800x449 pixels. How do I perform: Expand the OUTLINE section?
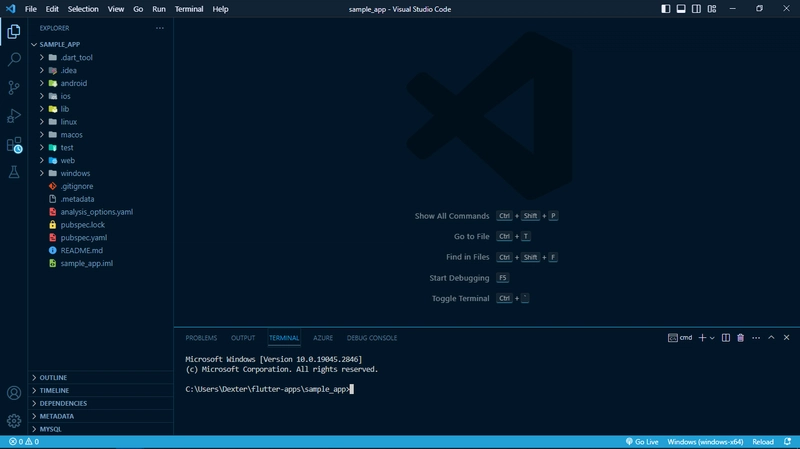point(53,377)
